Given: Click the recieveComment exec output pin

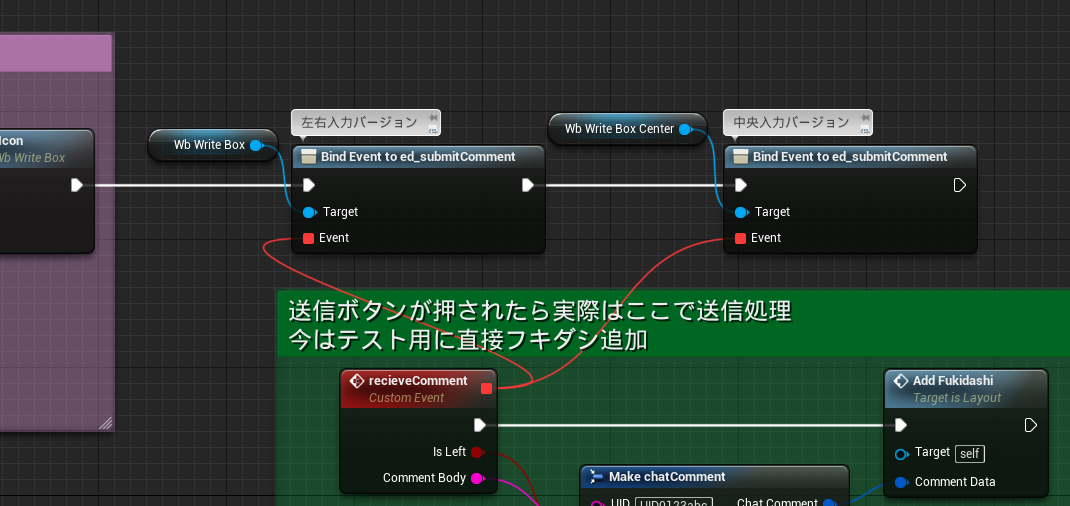Looking at the screenshot, I should [x=480, y=426].
